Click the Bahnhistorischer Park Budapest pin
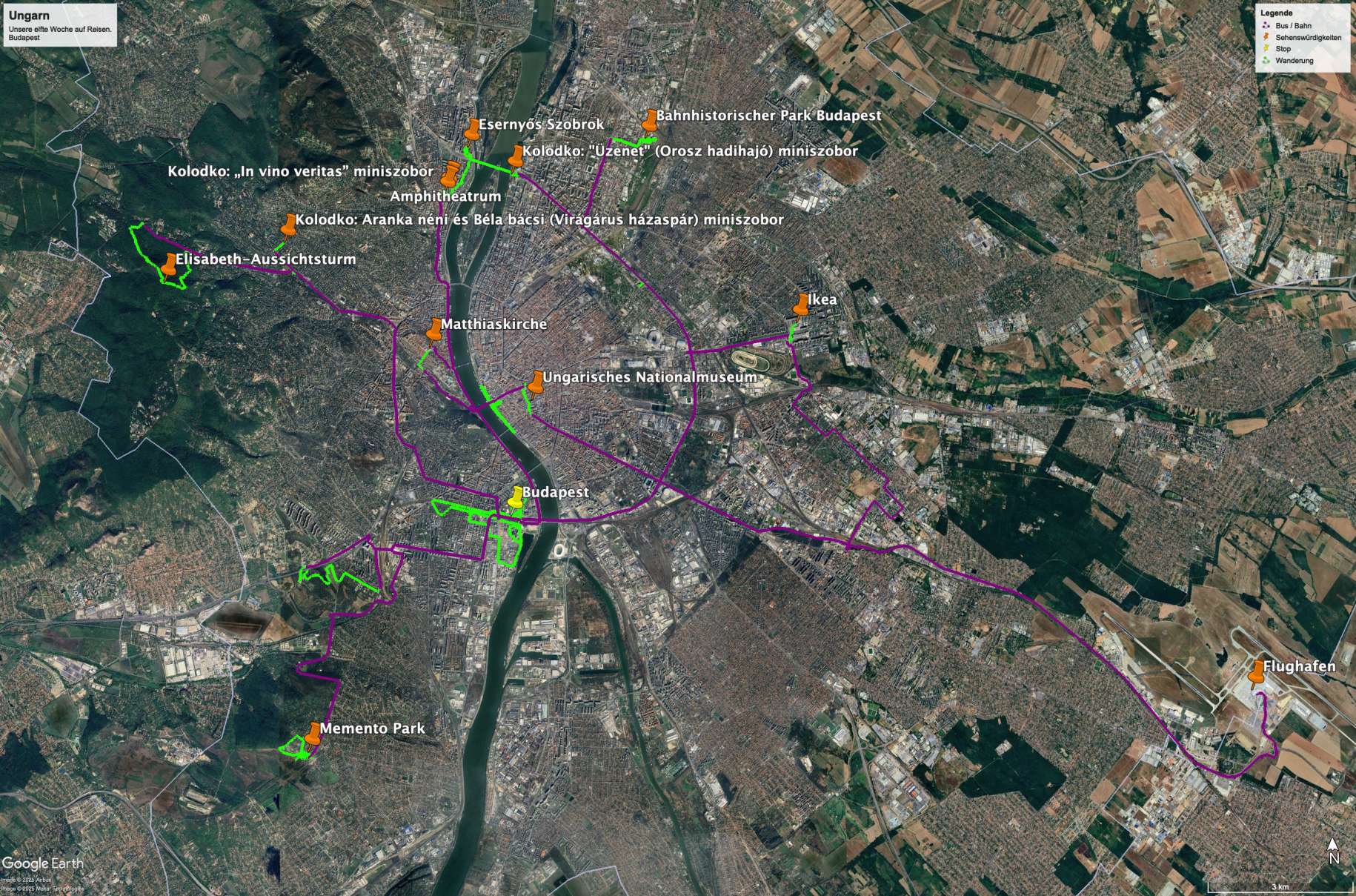 pos(650,121)
